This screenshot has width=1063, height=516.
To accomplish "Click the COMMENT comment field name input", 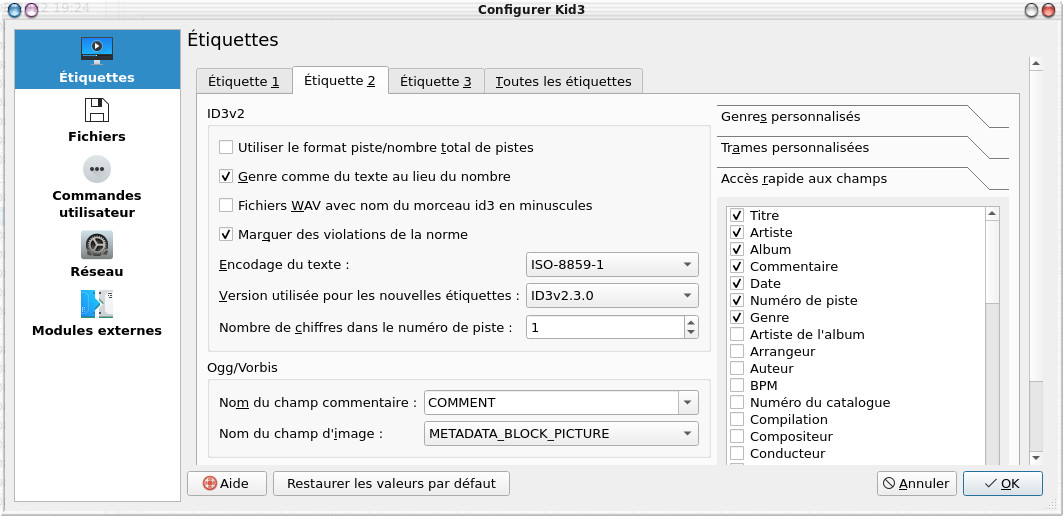I will 551,402.
